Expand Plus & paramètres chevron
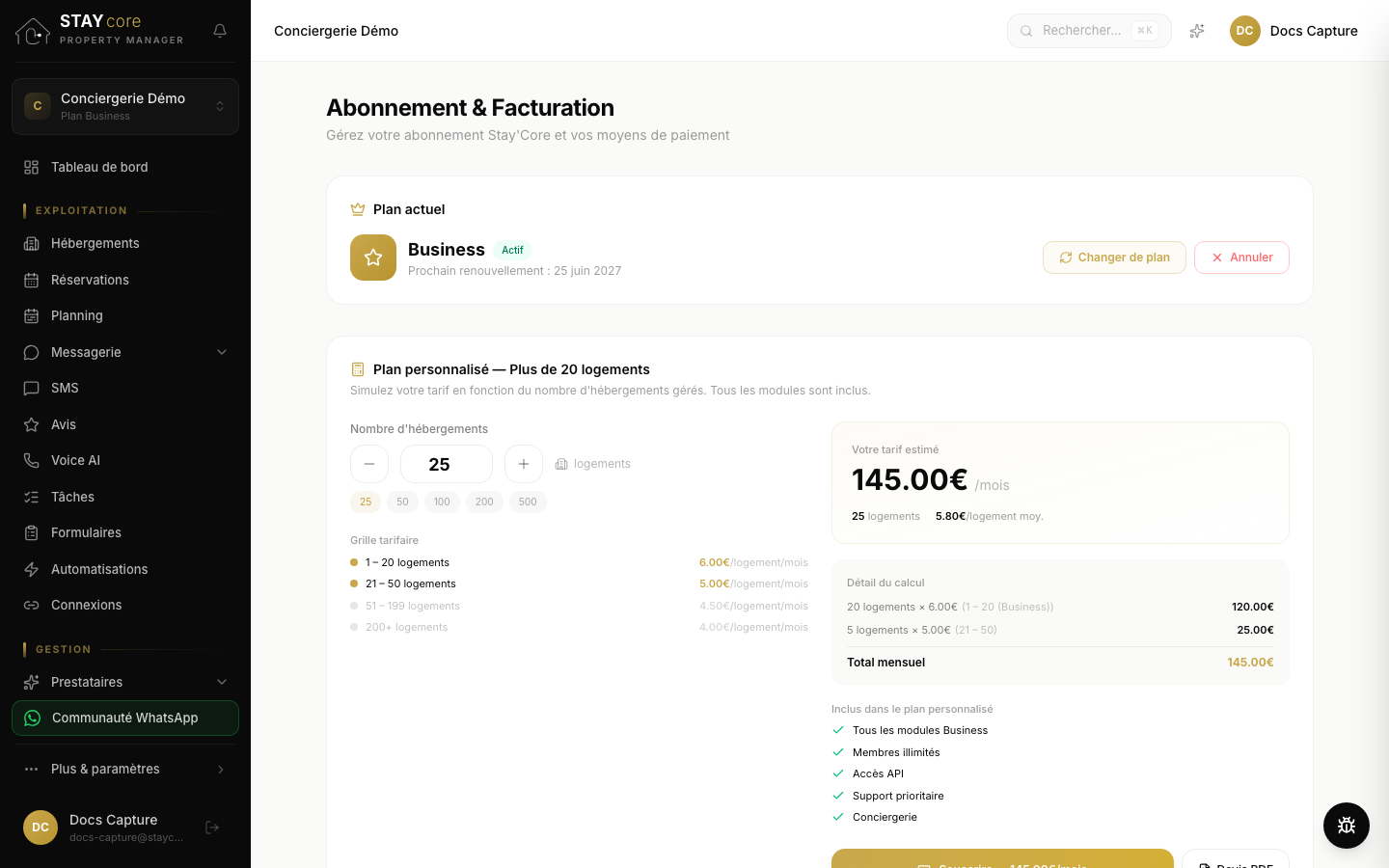This screenshot has width=1389, height=868. 221,769
